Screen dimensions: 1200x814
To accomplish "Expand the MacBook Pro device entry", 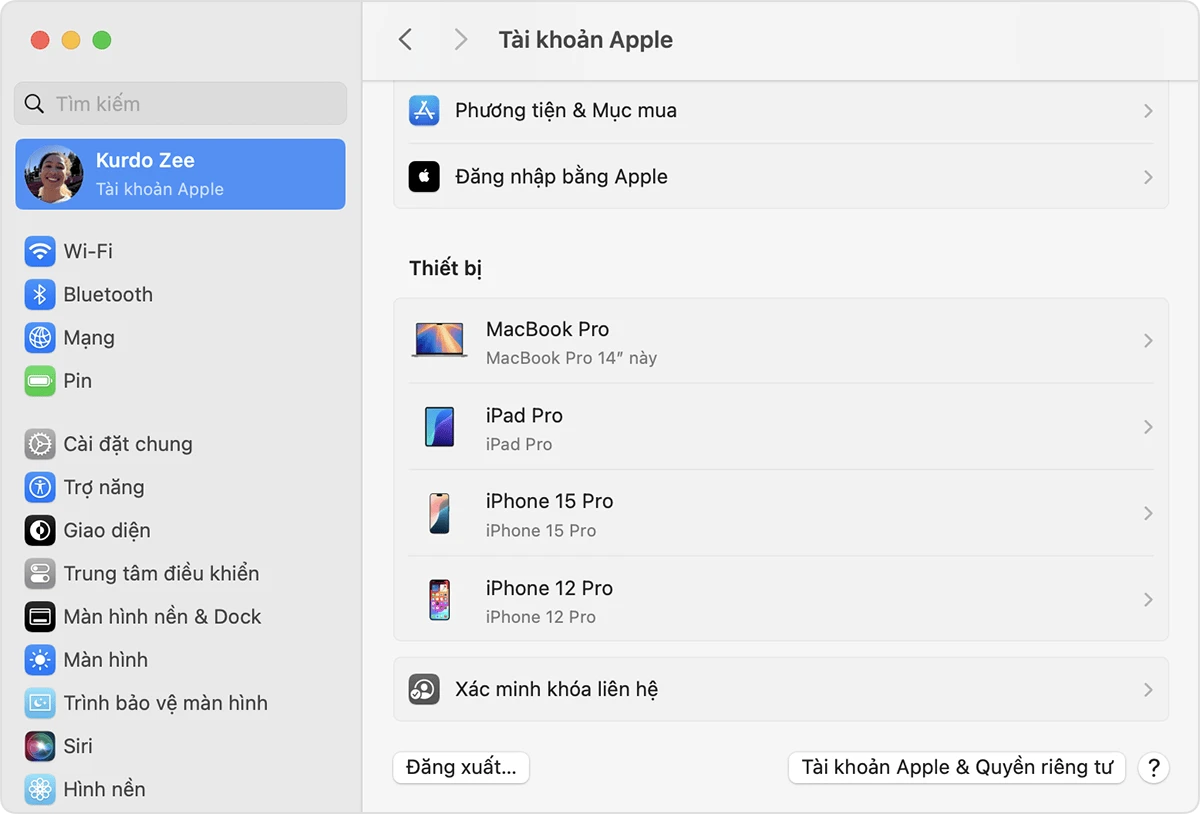I will (1147, 341).
